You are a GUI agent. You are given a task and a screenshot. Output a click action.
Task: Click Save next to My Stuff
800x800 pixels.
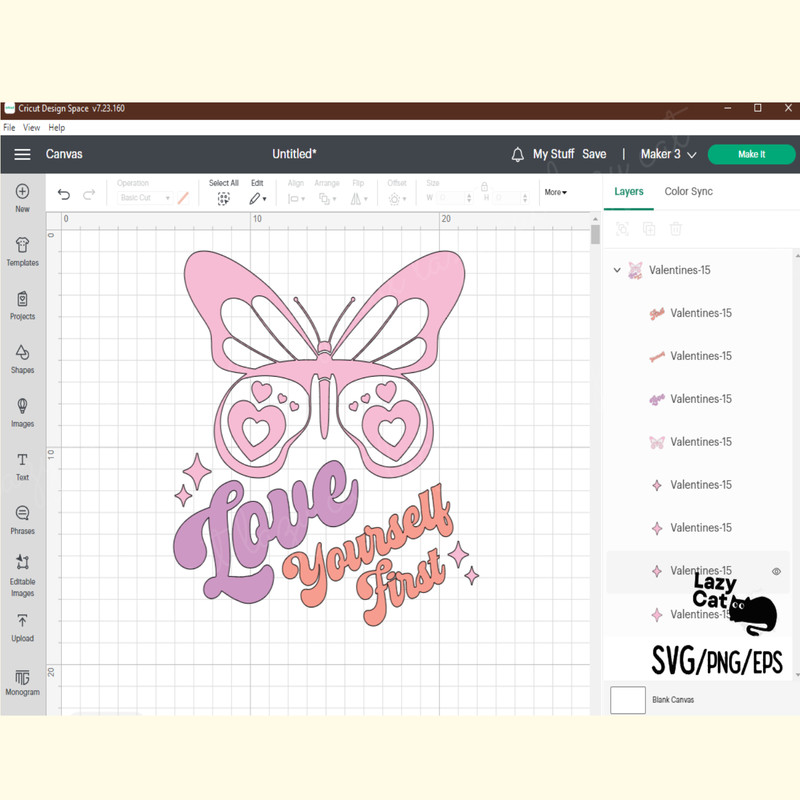tap(594, 154)
